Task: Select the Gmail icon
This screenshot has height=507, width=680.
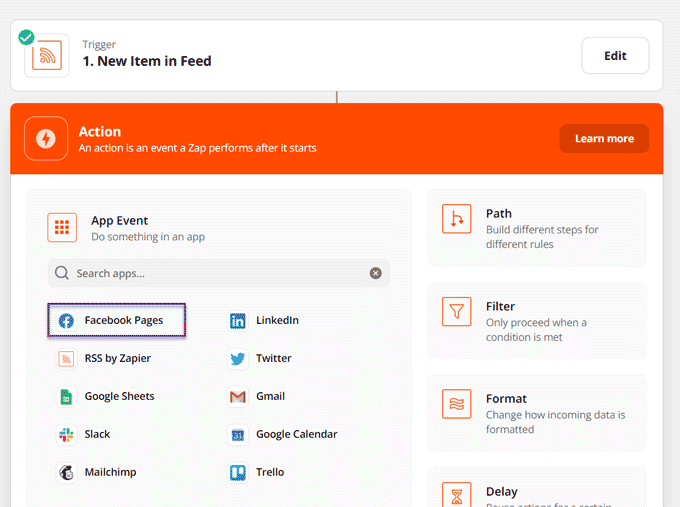Action: 238,396
